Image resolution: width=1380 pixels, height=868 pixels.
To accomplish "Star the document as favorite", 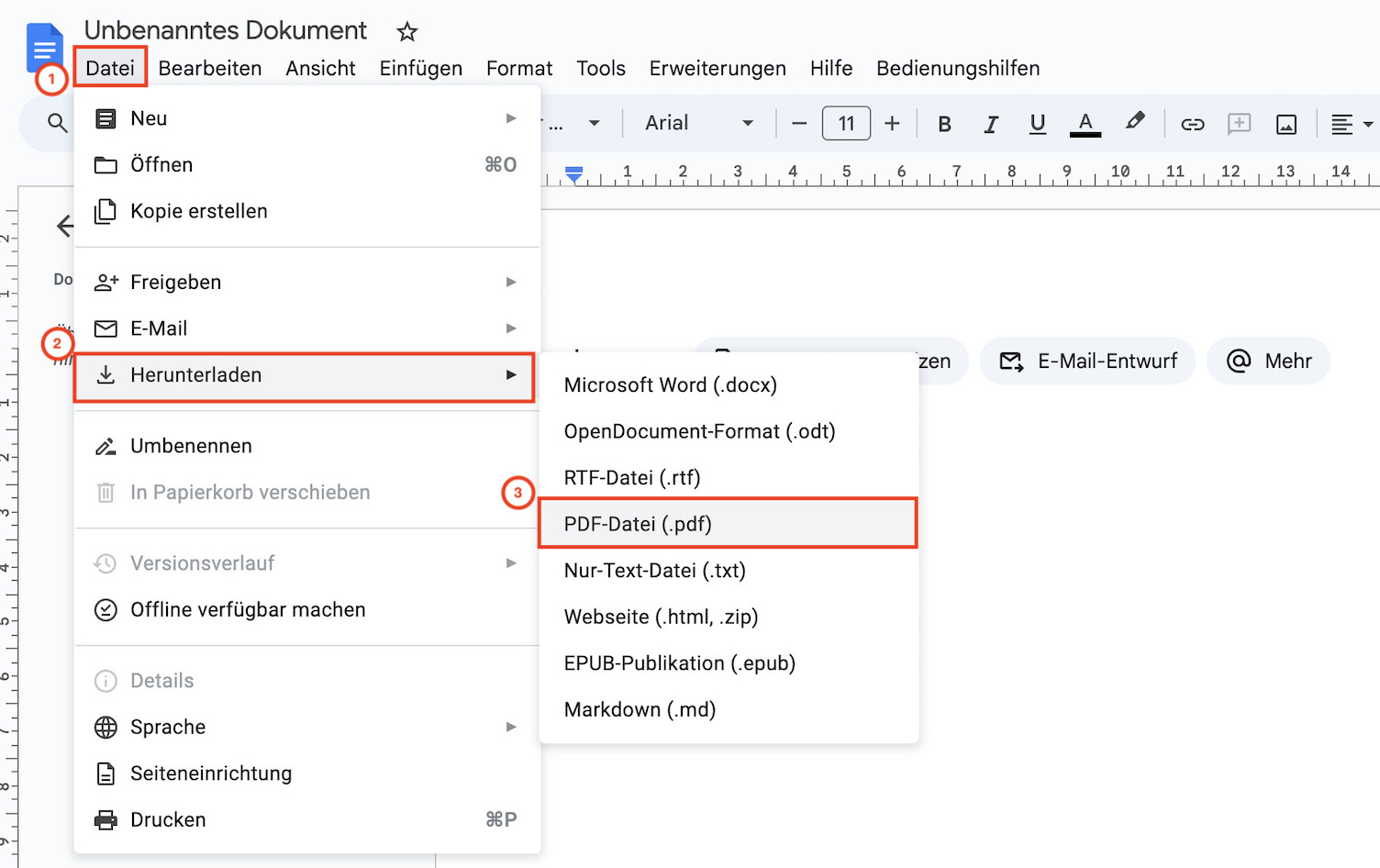I will (x=406, y=31).
